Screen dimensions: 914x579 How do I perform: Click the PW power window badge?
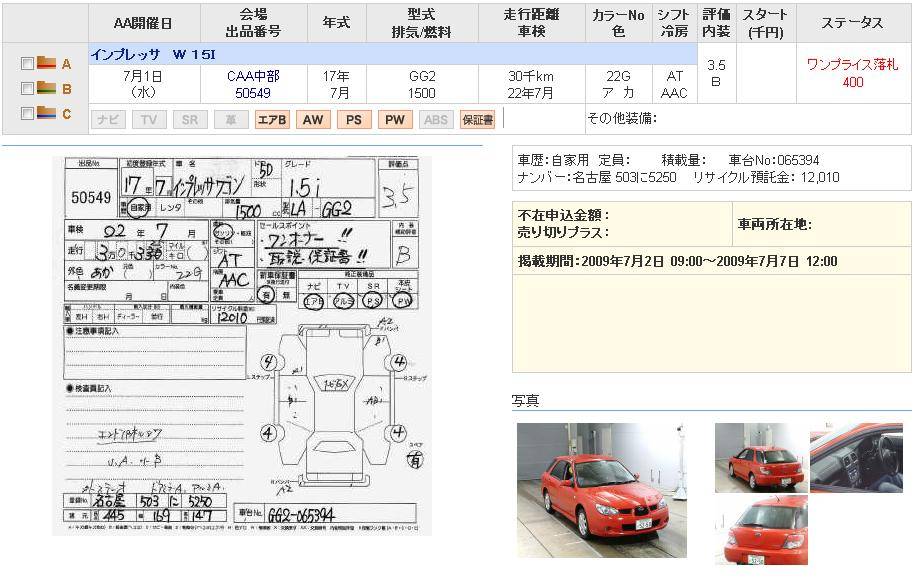(x=395, y=120)
